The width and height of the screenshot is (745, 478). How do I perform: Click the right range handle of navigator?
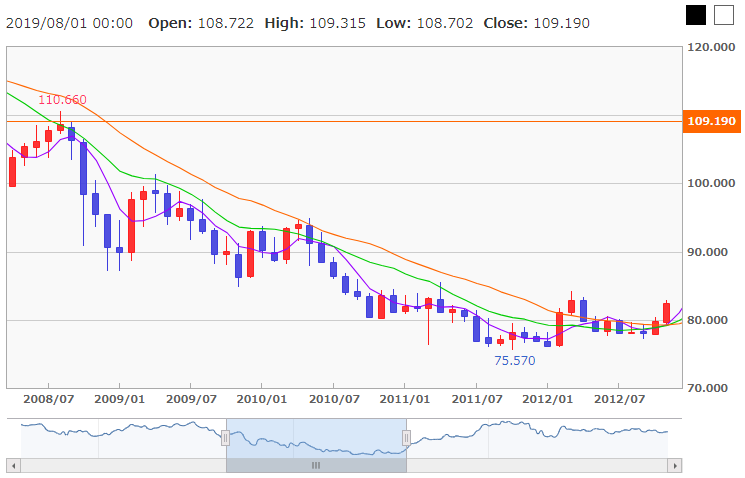[x=406, y=438]
